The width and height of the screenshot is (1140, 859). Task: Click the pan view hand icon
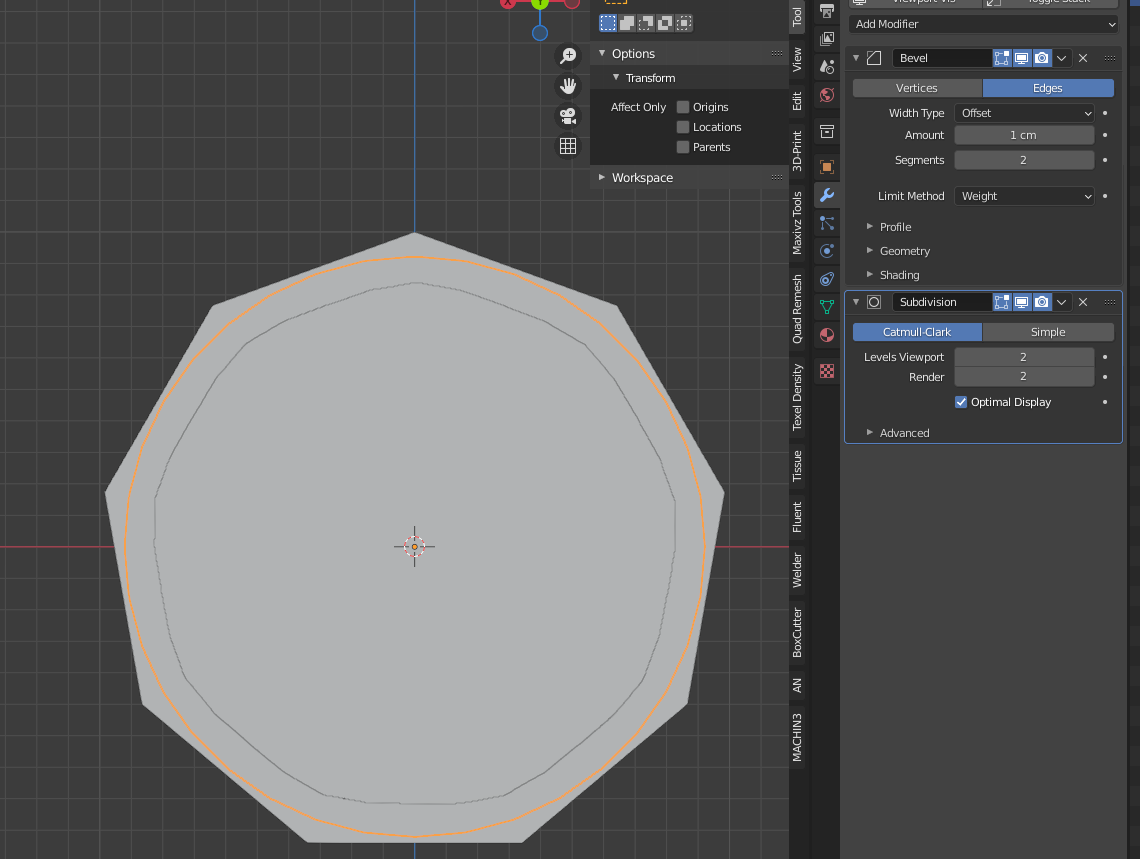click(x=568, y=86)
